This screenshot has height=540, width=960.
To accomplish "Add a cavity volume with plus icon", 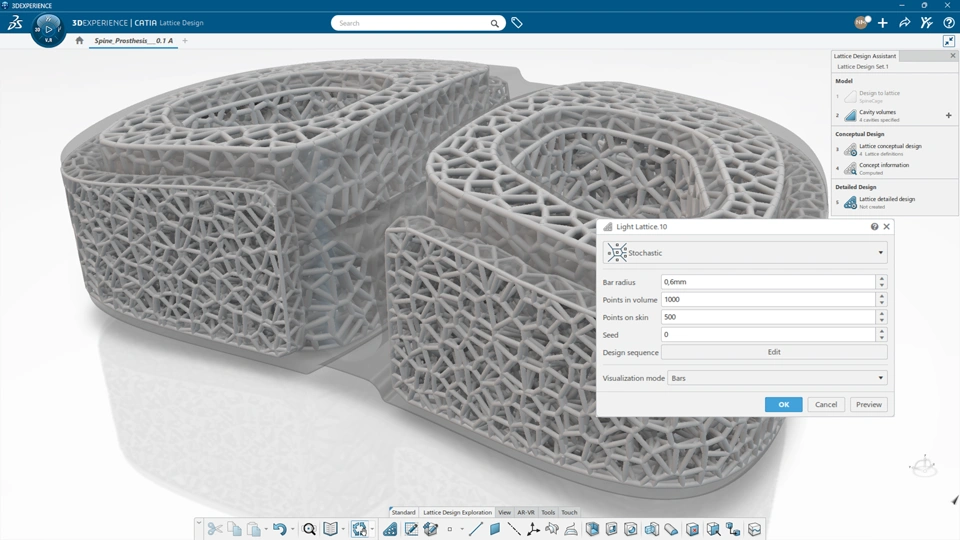I will [x=948, y=116].
